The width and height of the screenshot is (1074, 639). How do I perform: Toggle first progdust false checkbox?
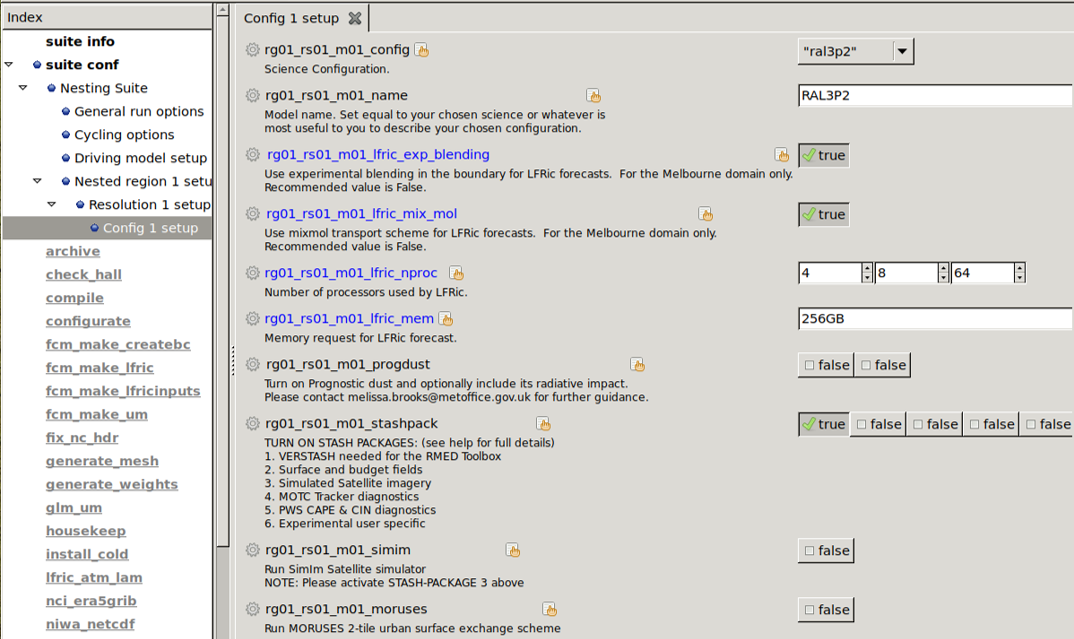826,365
